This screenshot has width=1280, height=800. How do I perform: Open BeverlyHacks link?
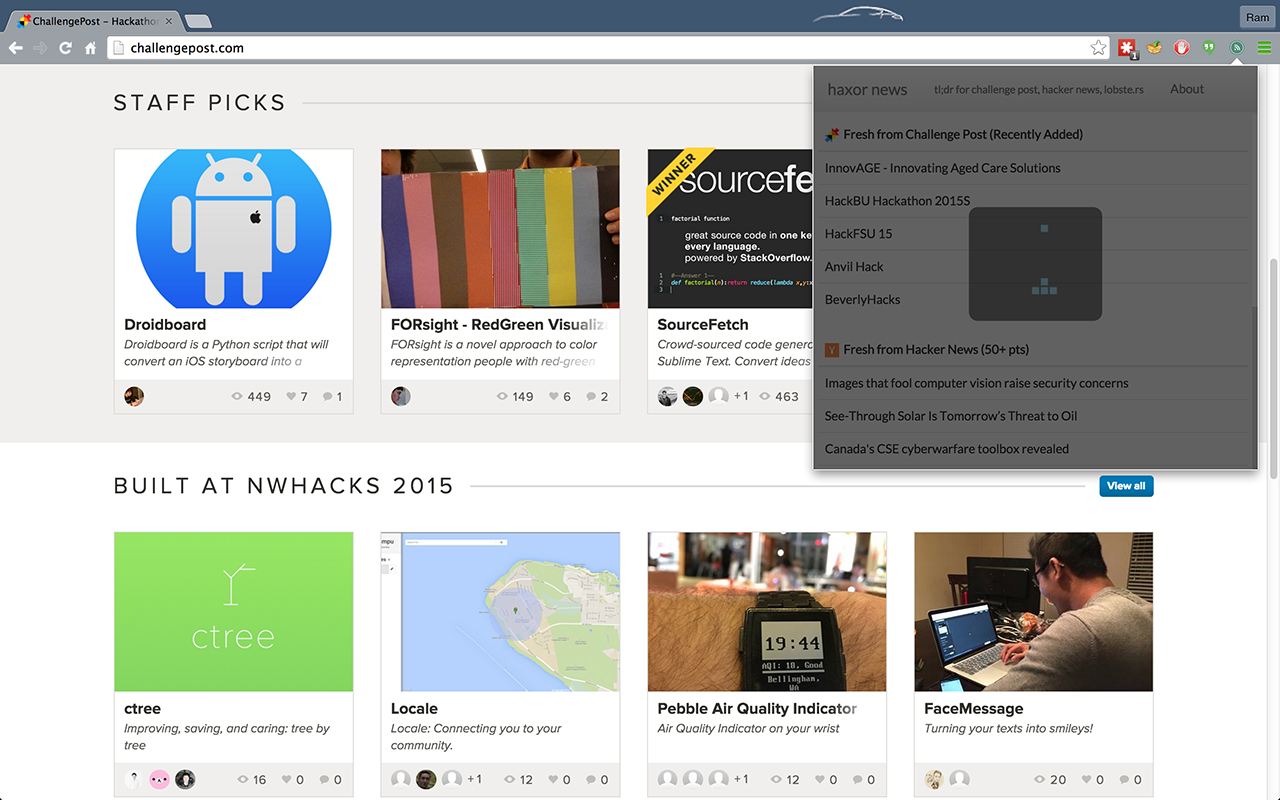863,300
